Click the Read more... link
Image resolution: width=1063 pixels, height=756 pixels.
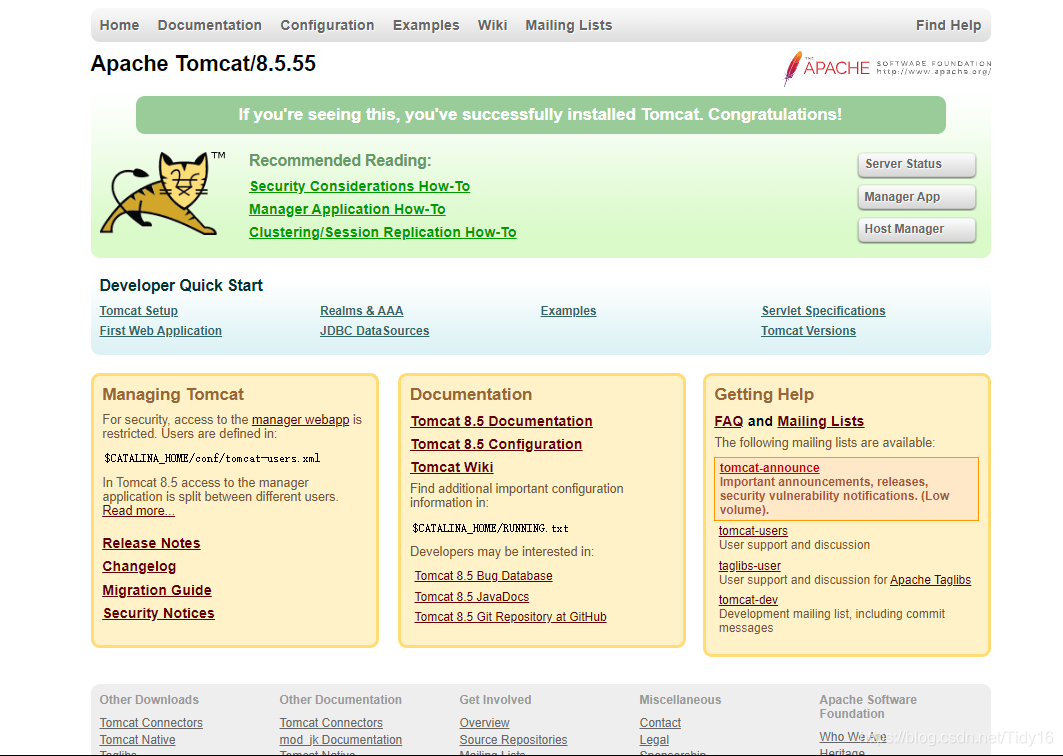coord(138,511)
